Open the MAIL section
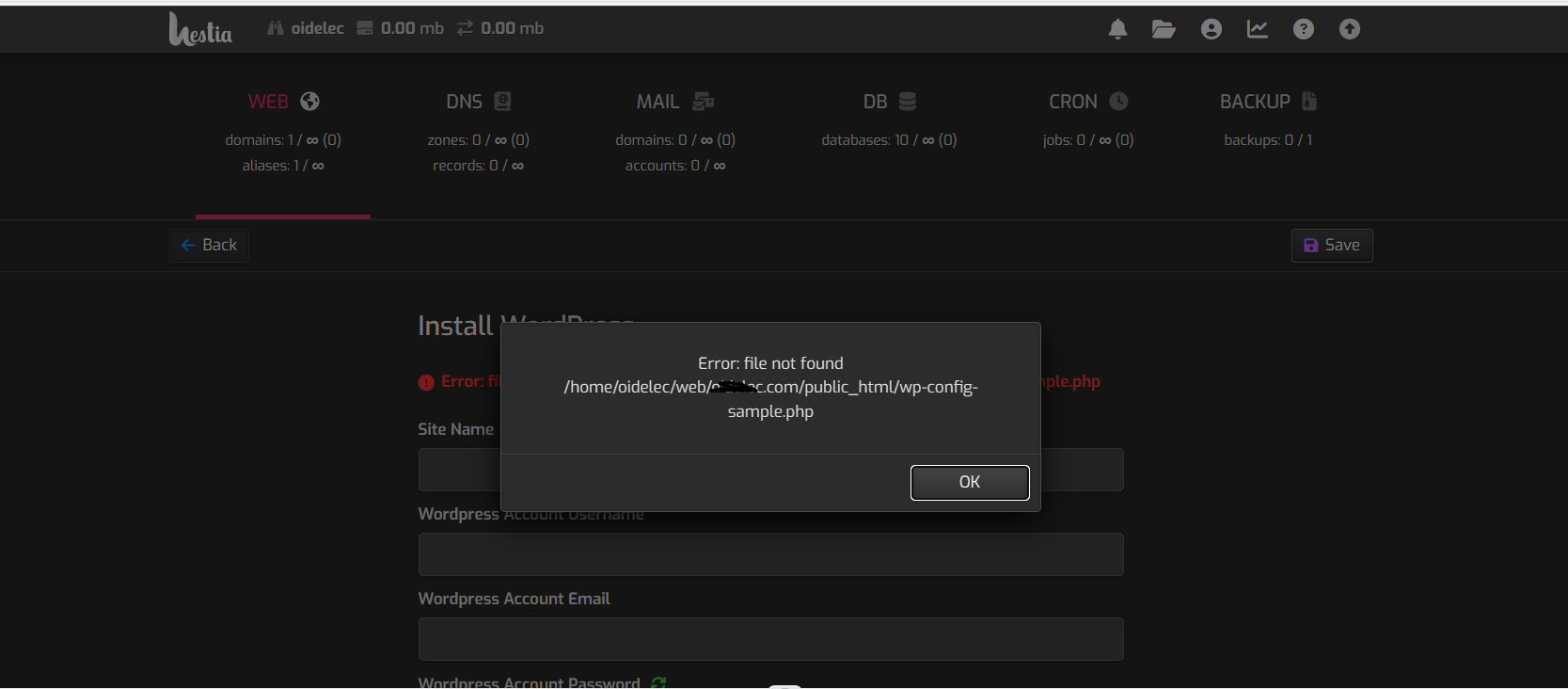1568x689 pixels. click(x=674, y=102)
